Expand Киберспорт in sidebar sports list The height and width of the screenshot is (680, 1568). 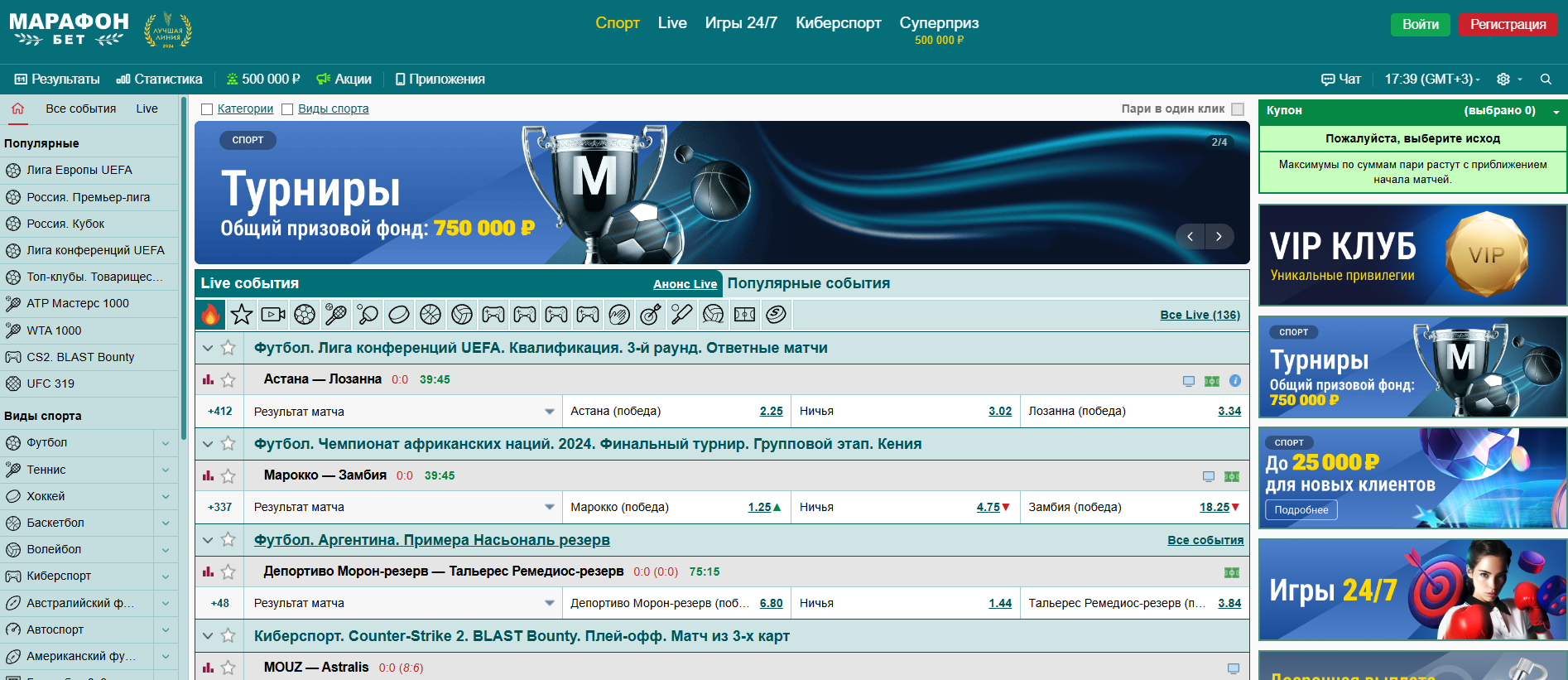tap(166, 576)
